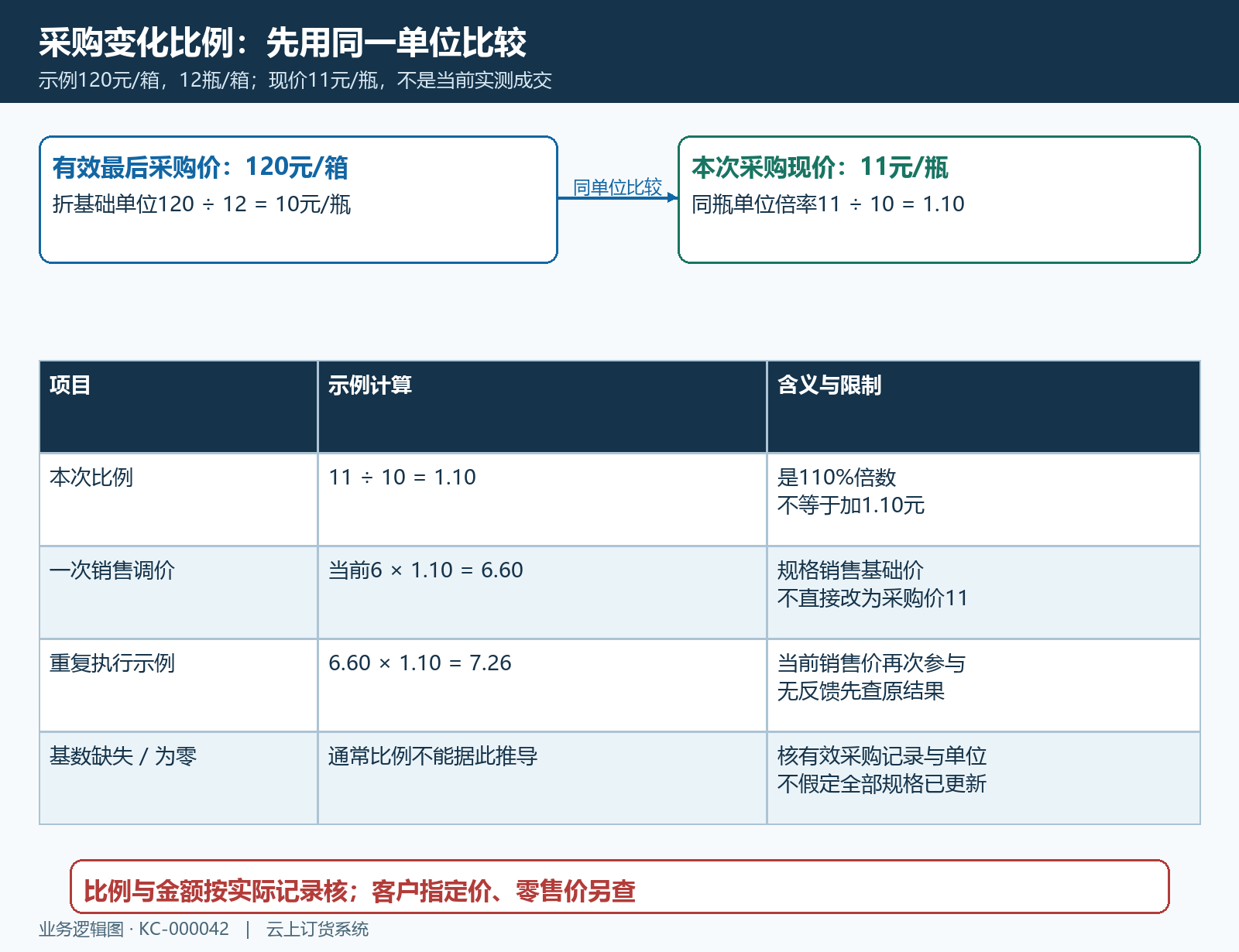
Task: Select the row label 本次比例
Action: [x=91, y=478]
